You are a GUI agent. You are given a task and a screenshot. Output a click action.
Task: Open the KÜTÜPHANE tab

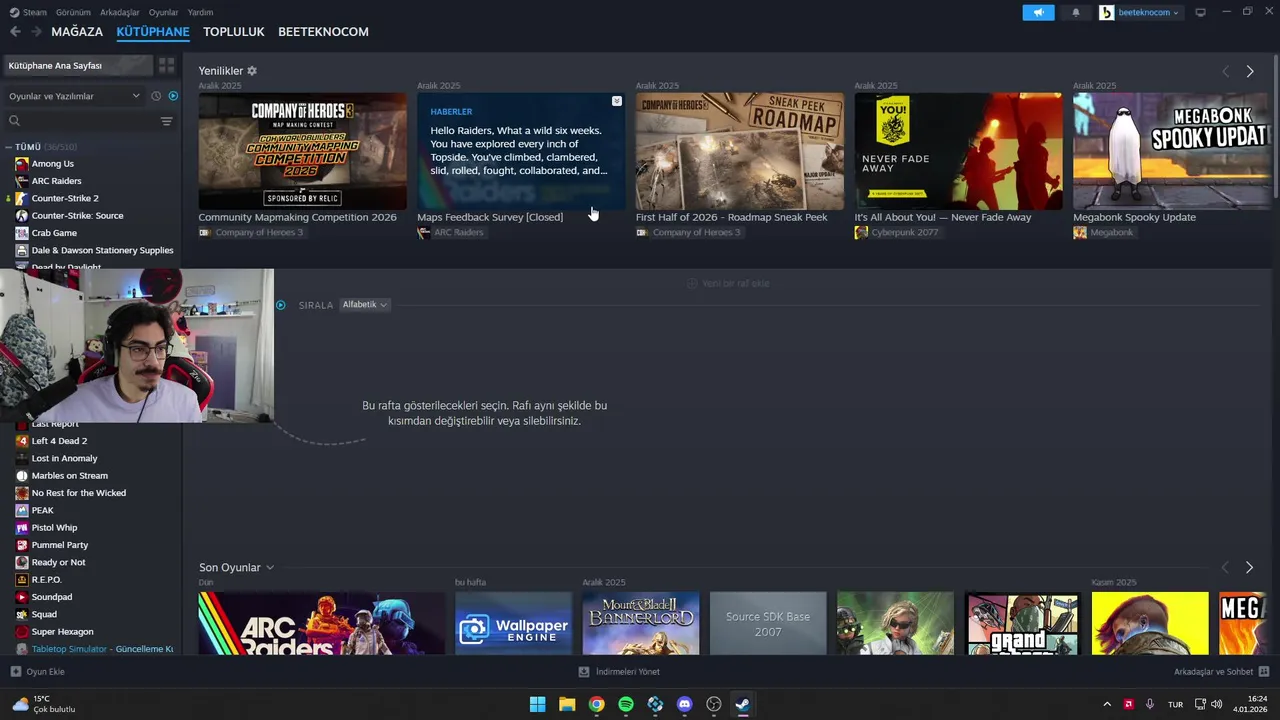pyautogui.click(x=153, y=32)
